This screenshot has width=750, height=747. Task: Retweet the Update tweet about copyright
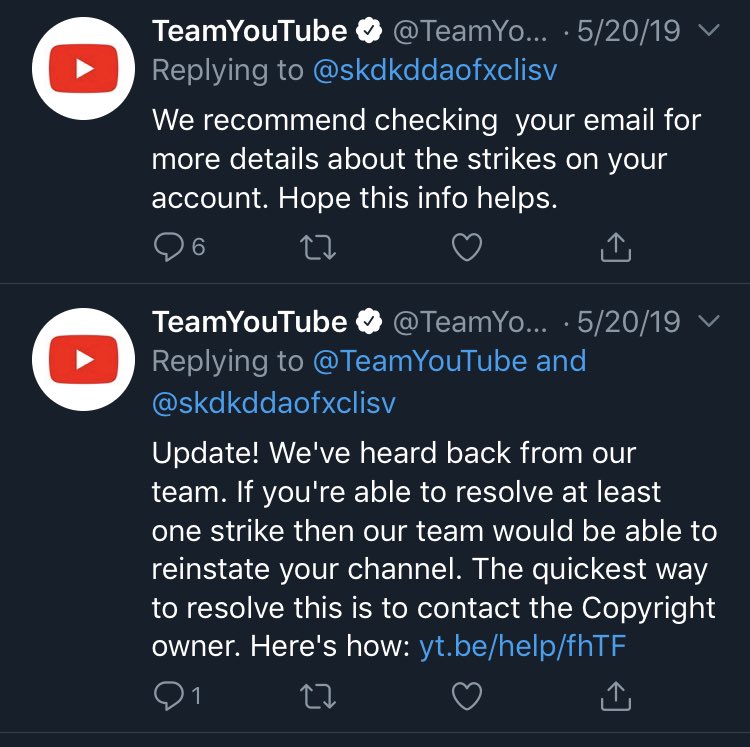click(x=317, y=693)
